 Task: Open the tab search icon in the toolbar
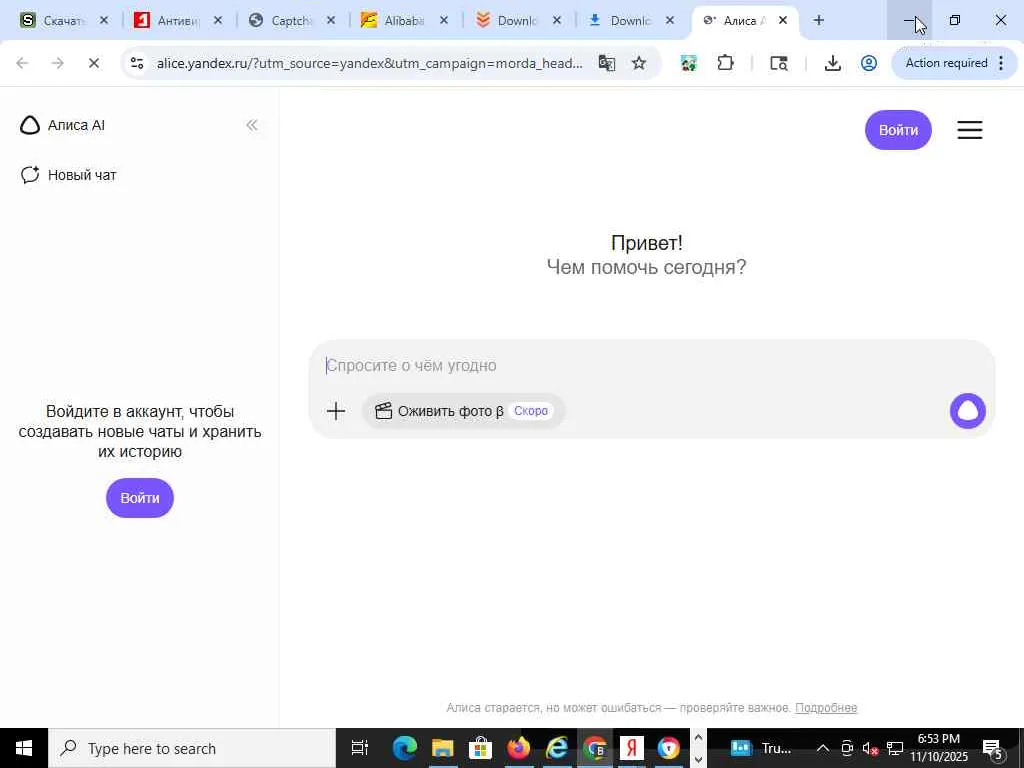coord(778,63)
